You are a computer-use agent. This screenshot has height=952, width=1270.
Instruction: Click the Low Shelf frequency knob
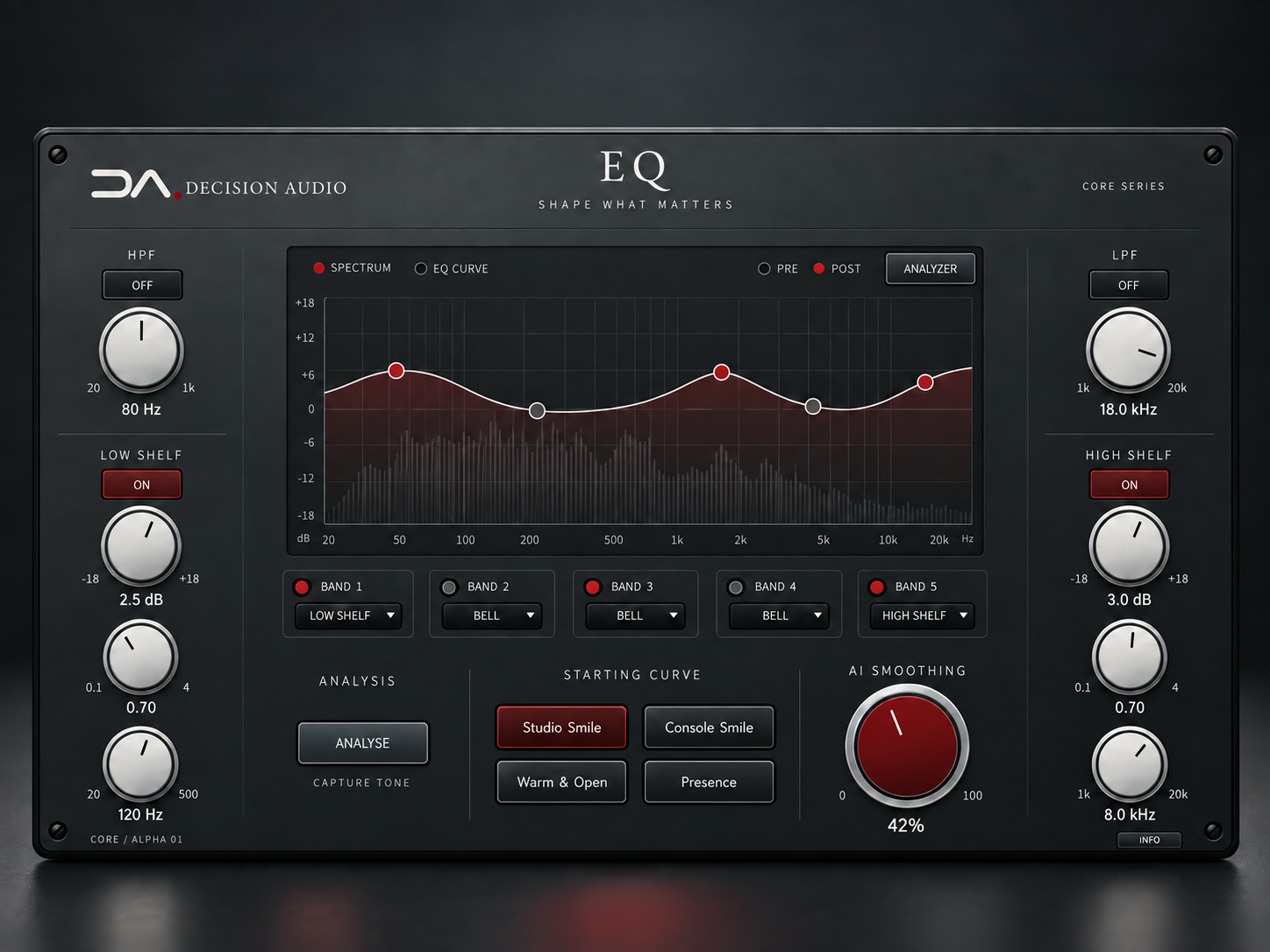pyautogui.click(x=141, y=764)
